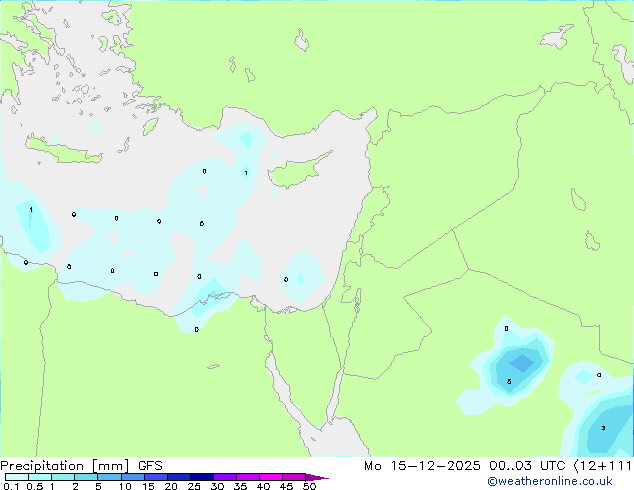Viewport: 634px width, 490px height.
Task: Click the "GFS" model label
Action: click(x=150, y=466)
